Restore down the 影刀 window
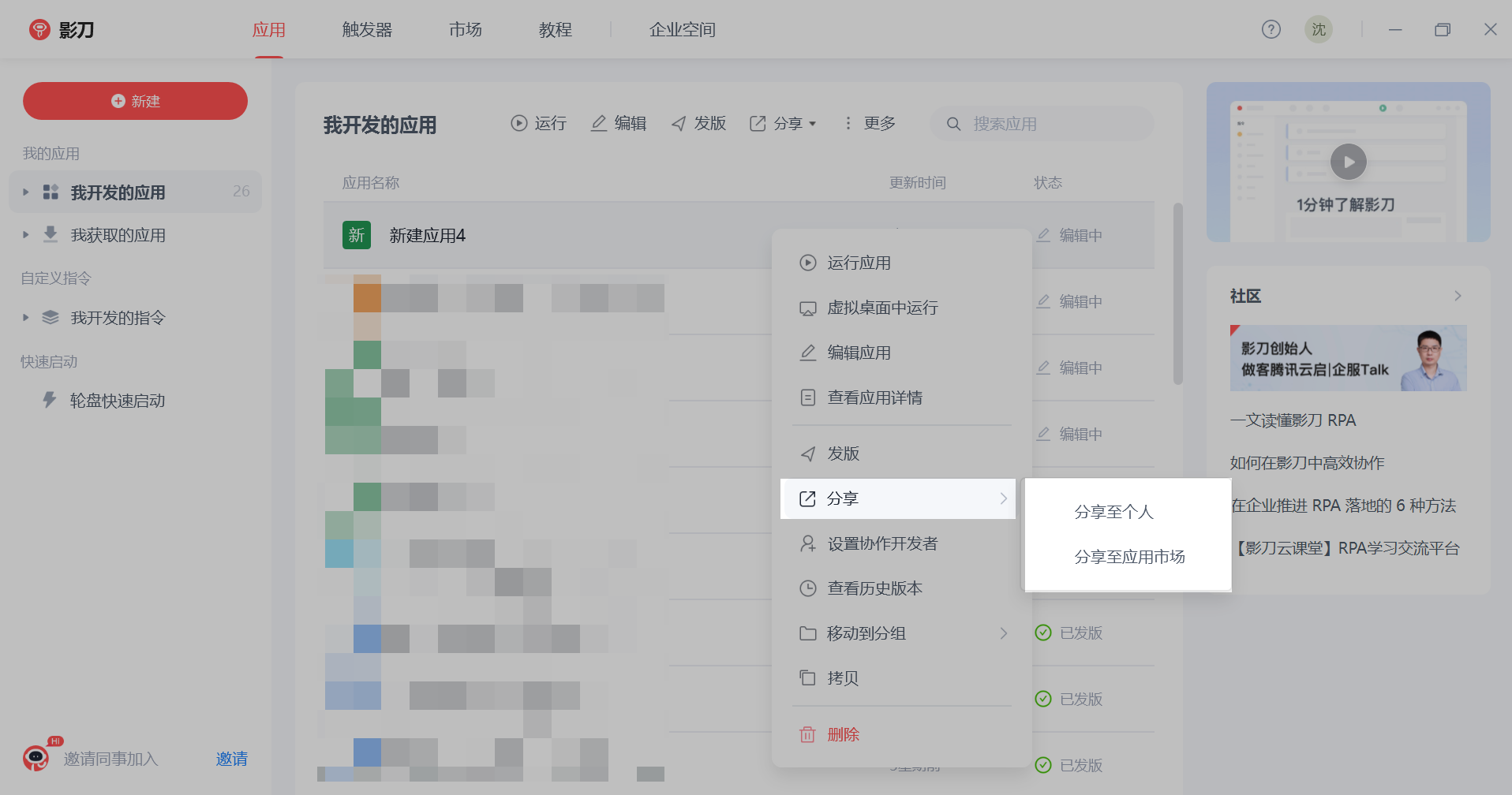 coord(1443,29)
